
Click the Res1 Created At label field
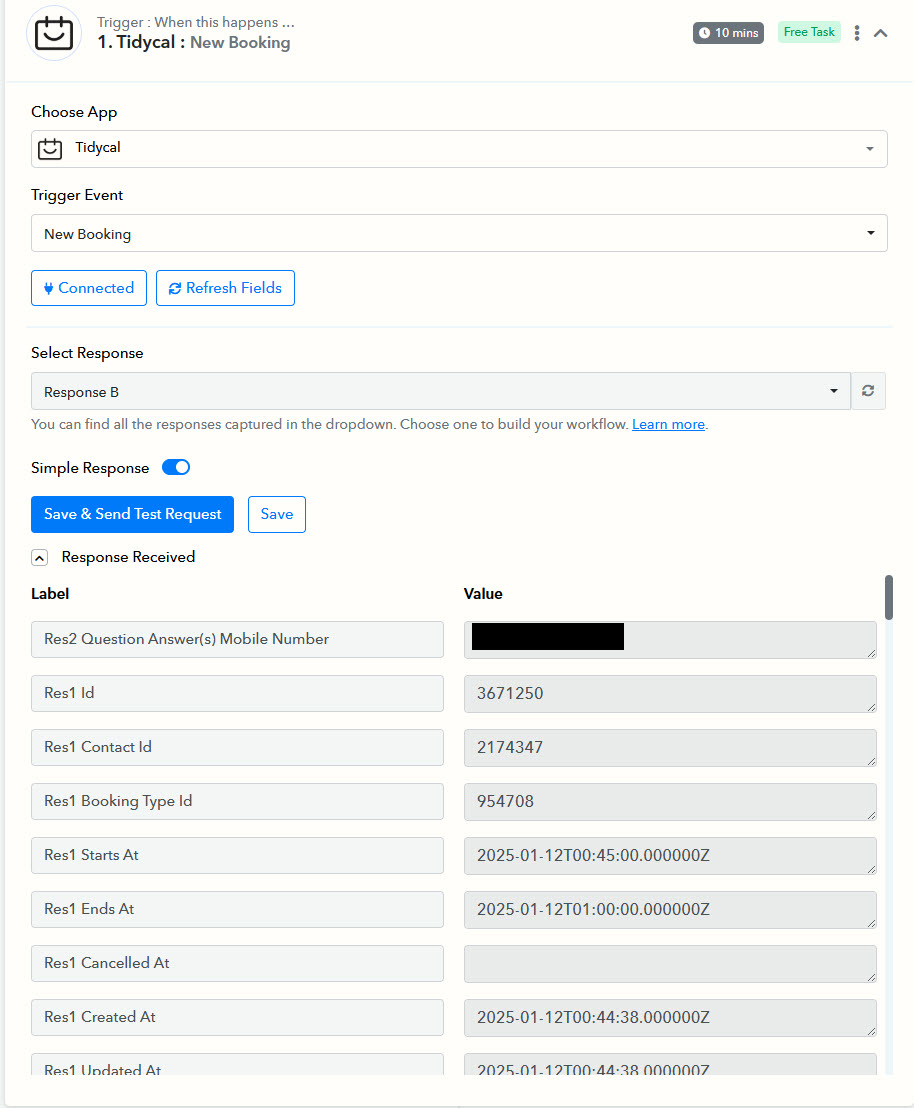(x=238, y=1018)
